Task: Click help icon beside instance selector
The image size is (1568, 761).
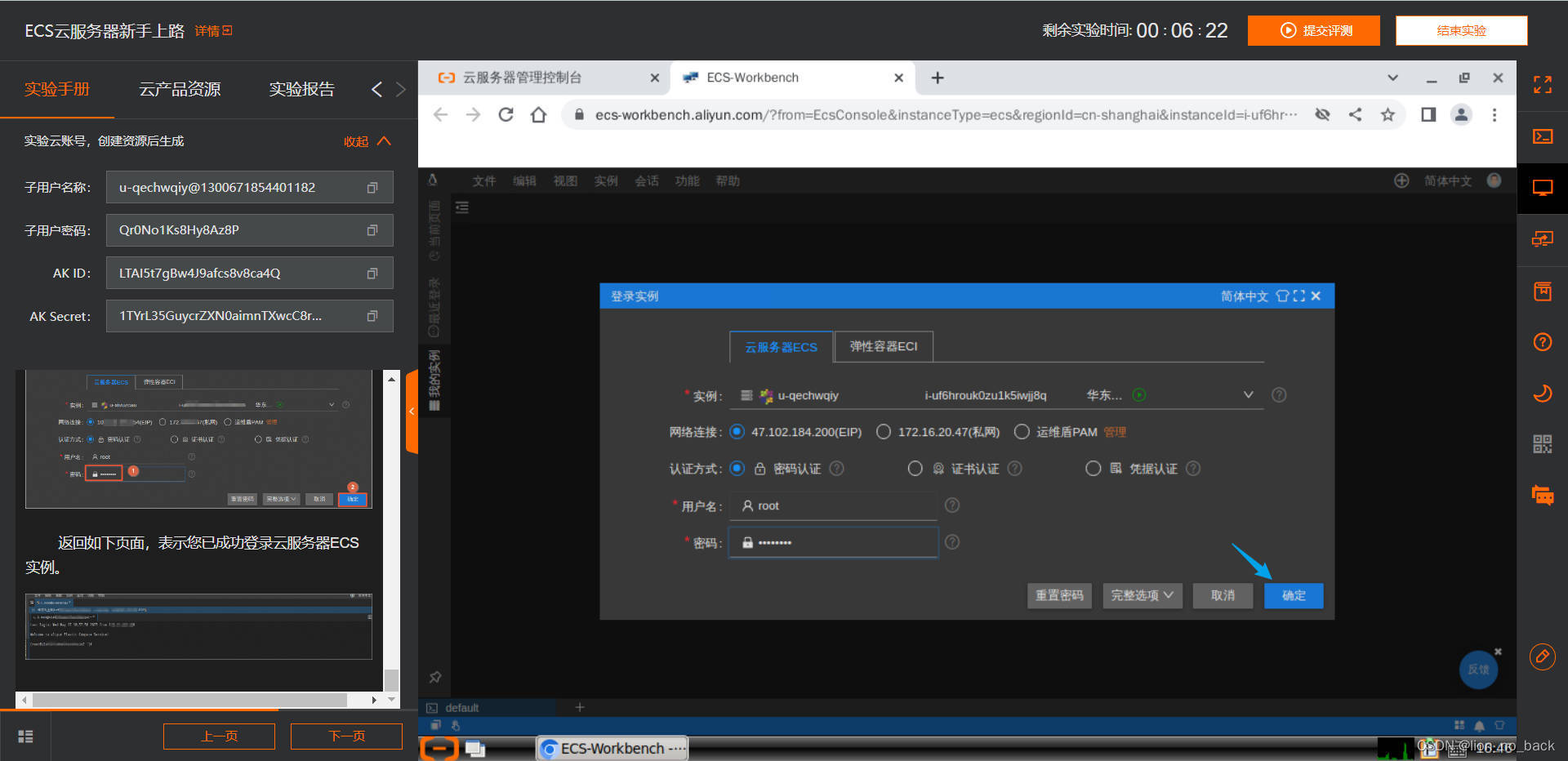Action: (1279, 395)
